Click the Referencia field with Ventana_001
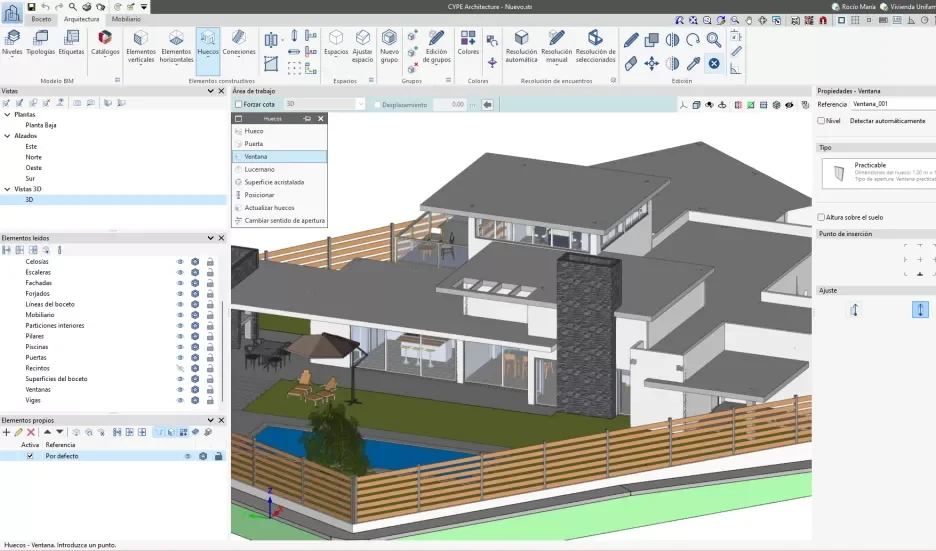936x551 pixels. pos(892,103)
